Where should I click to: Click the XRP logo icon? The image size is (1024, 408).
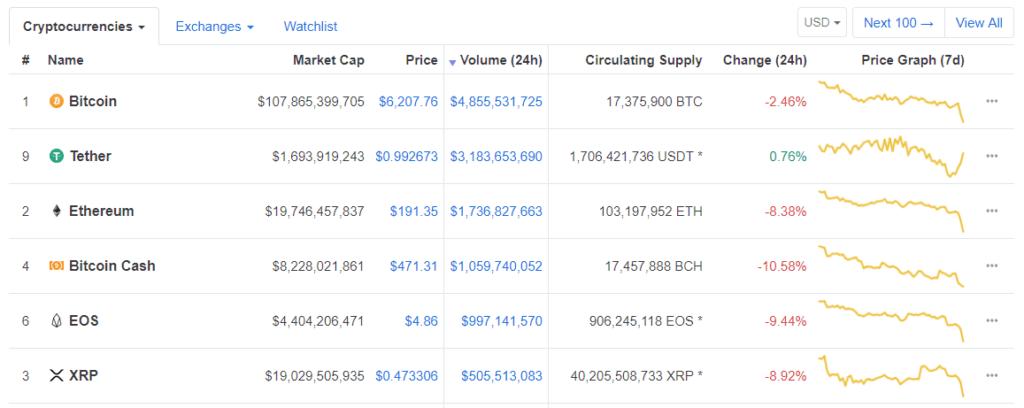pyautogui.click(x=56, y=376)
